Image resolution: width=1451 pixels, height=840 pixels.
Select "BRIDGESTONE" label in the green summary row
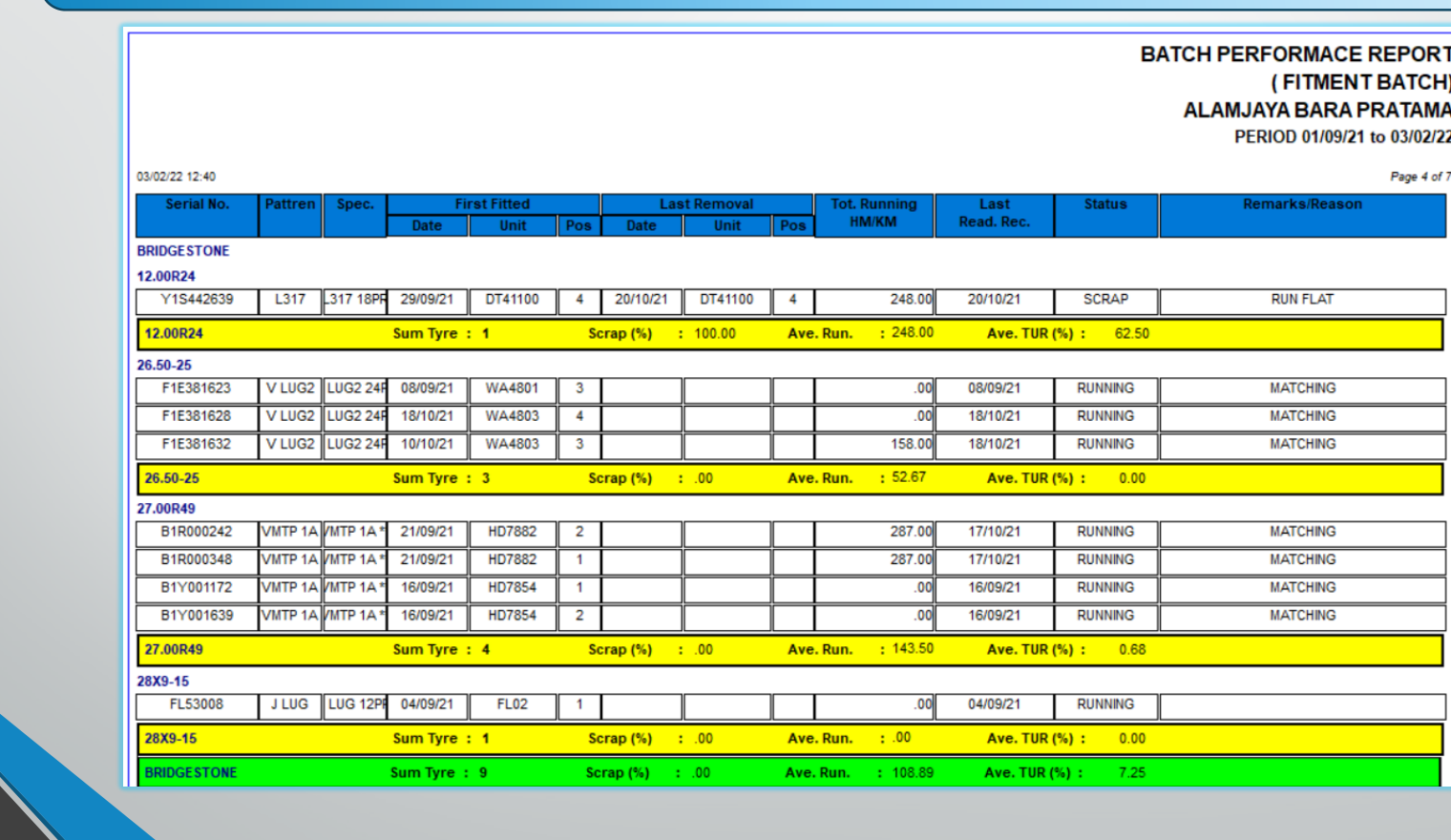[x=191, y=773]
